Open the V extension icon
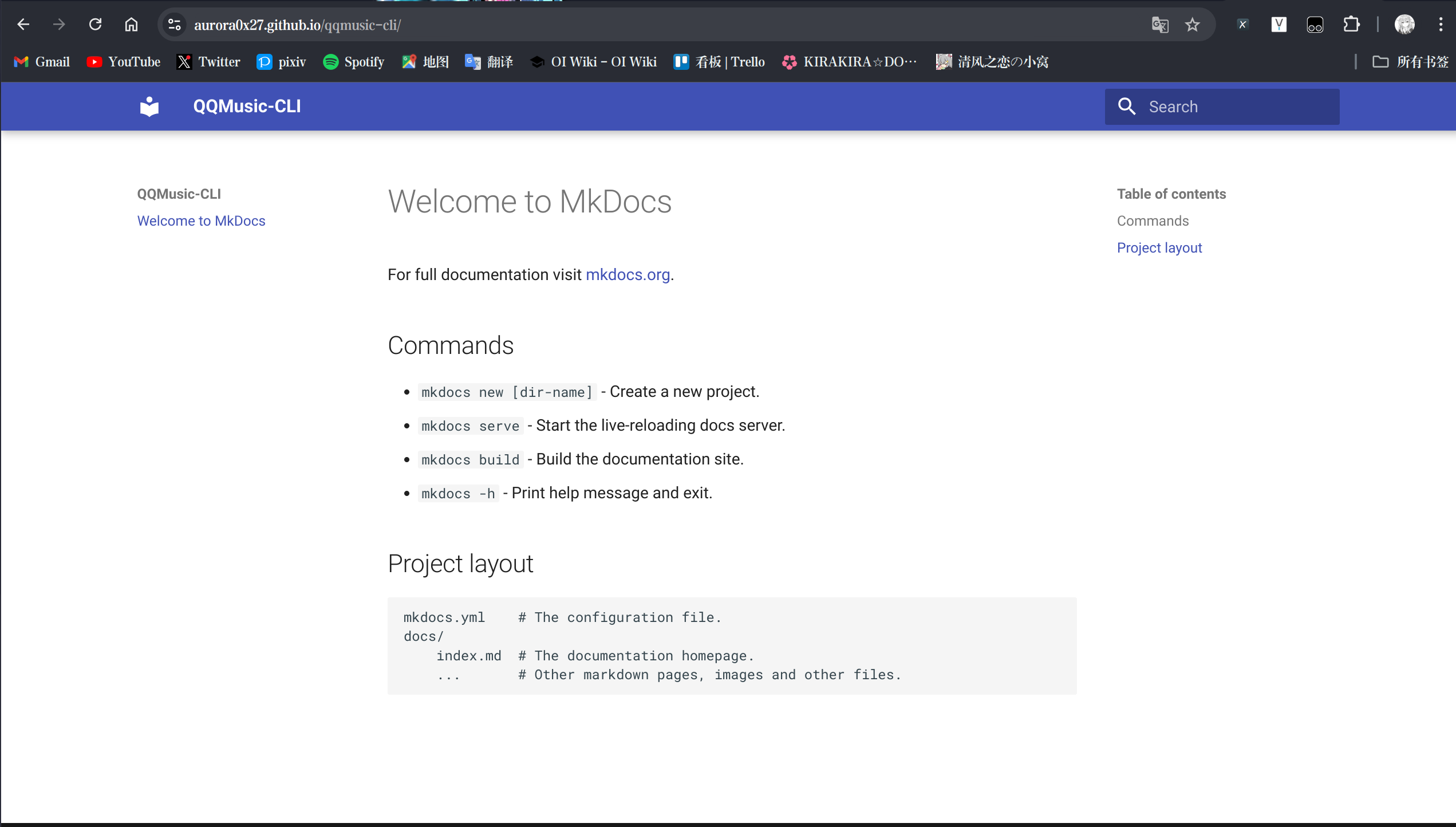 [x=1279, y=25]
